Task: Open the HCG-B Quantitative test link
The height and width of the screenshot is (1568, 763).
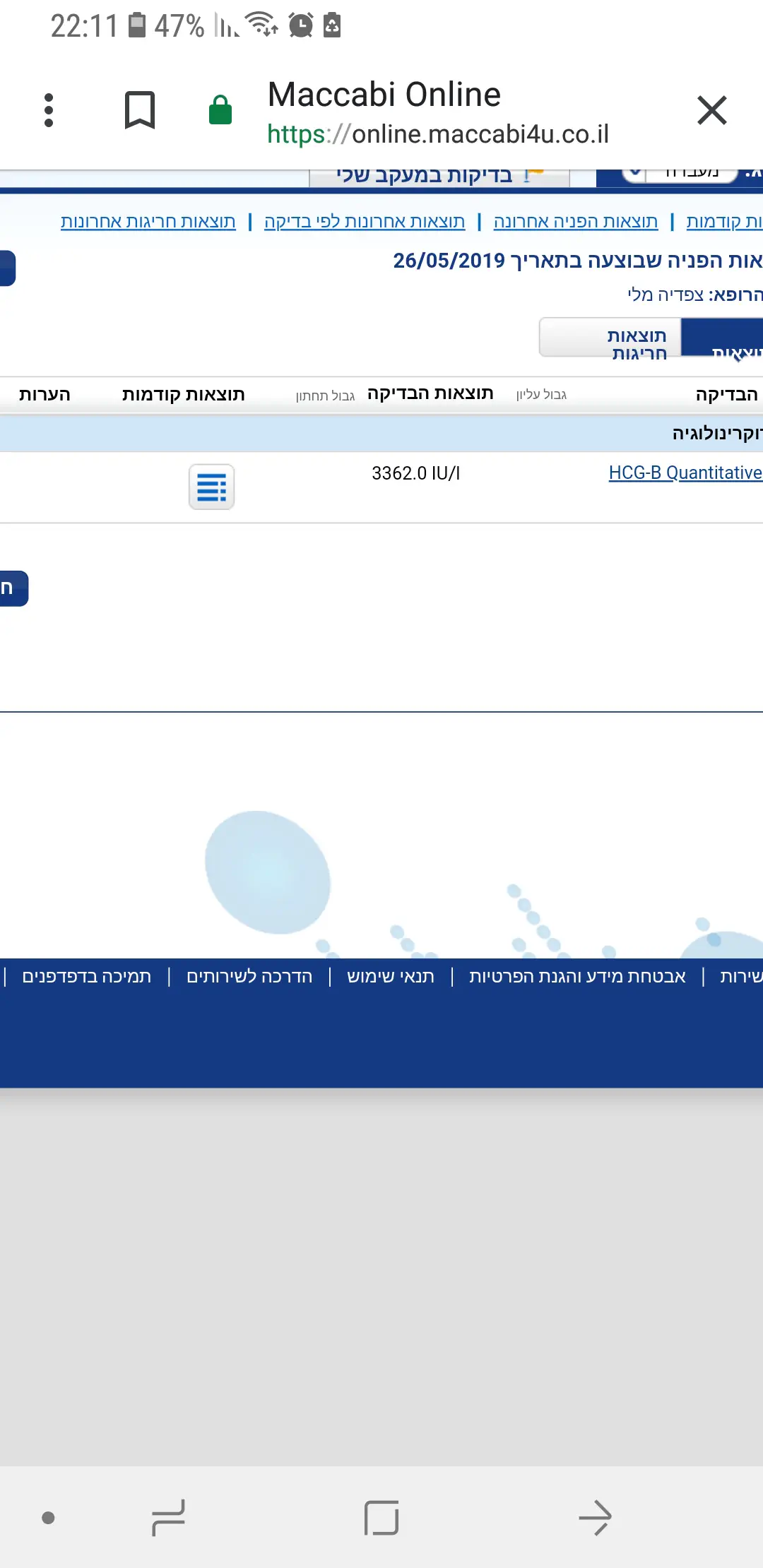Action: 685,473
